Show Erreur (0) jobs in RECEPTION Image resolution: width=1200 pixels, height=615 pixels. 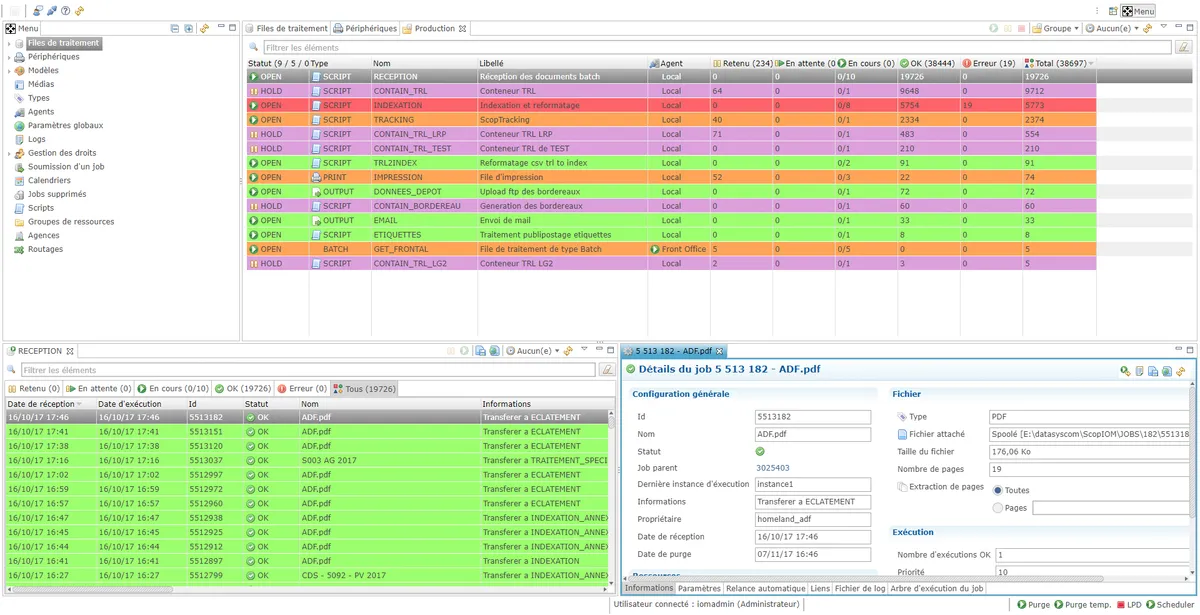302,388
